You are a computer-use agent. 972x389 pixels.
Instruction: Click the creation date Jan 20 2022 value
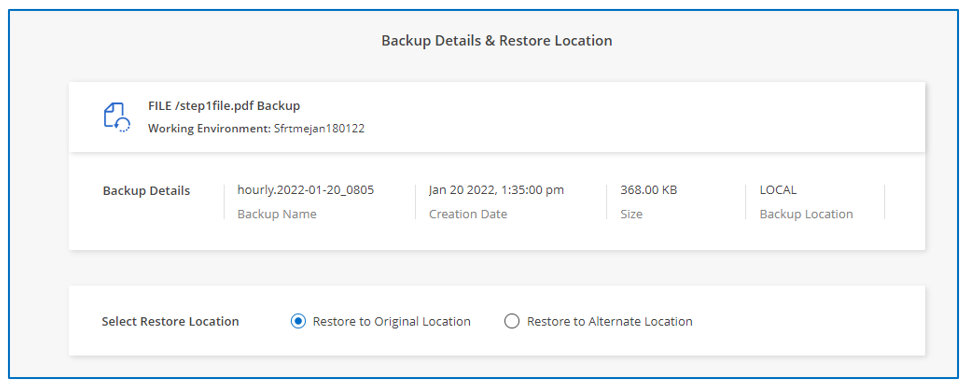tap(497, 190)
